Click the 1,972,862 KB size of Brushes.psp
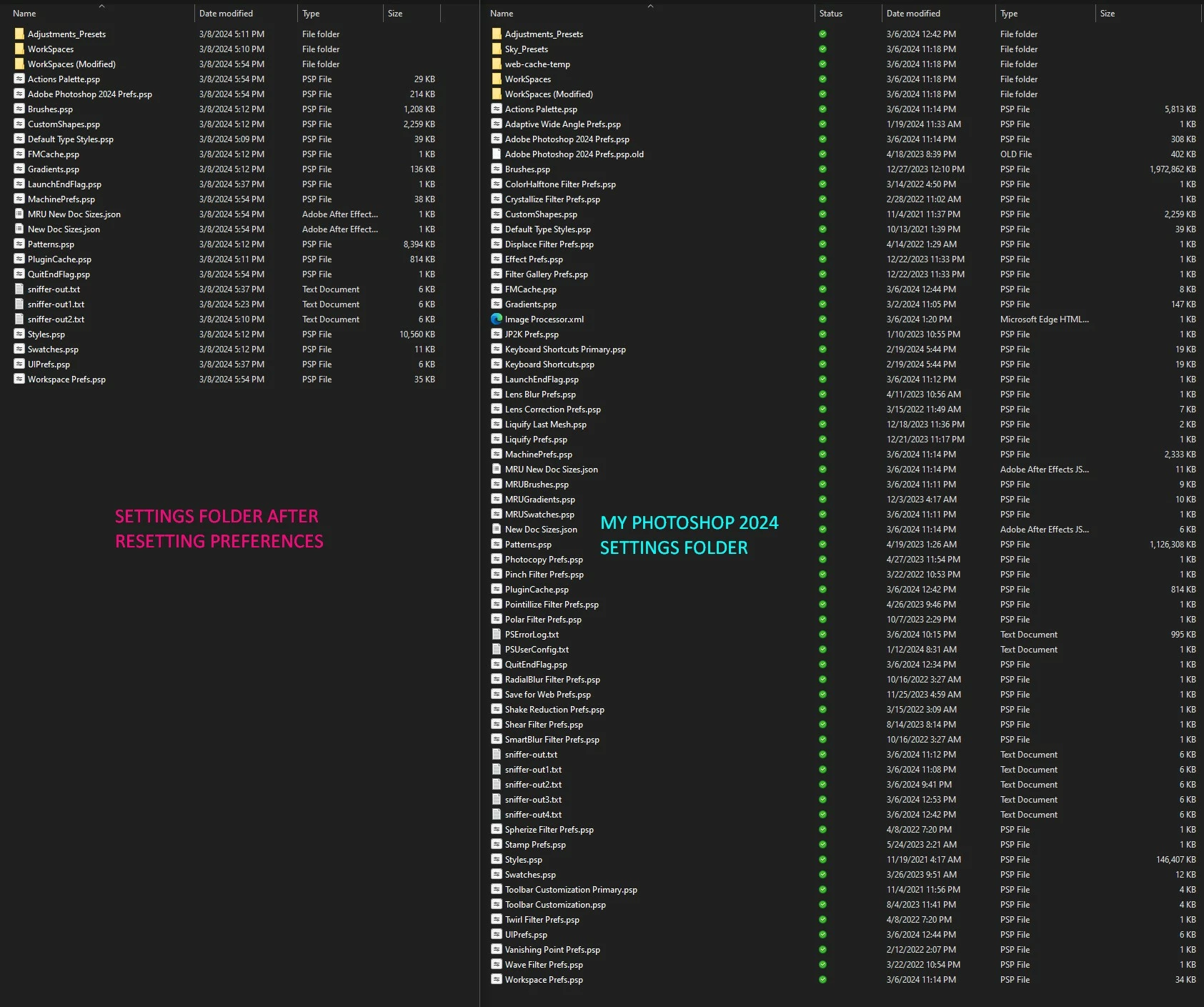Viewport: 1204px width, 1007px height. coord(1173,169)
